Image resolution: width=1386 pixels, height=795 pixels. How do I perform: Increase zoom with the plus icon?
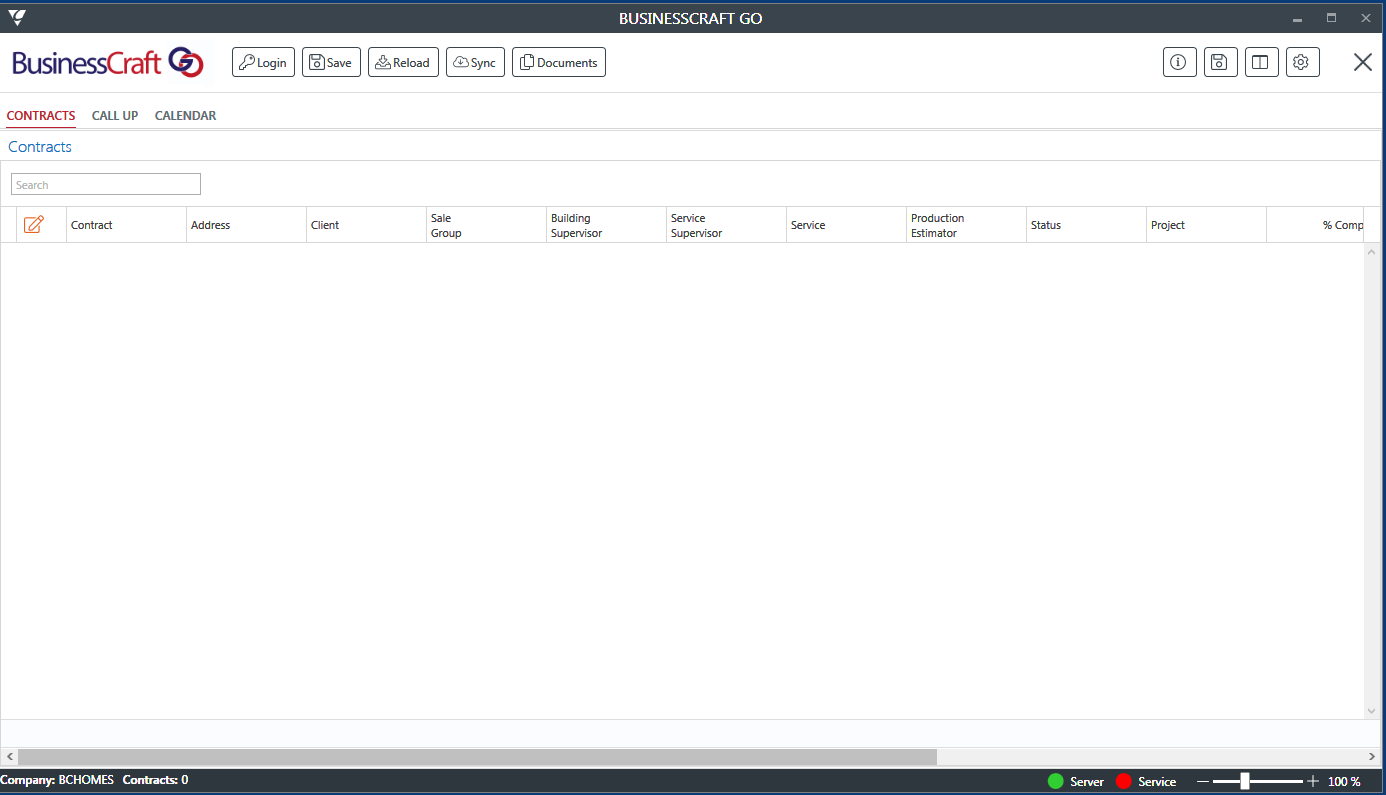(1313, 781)
